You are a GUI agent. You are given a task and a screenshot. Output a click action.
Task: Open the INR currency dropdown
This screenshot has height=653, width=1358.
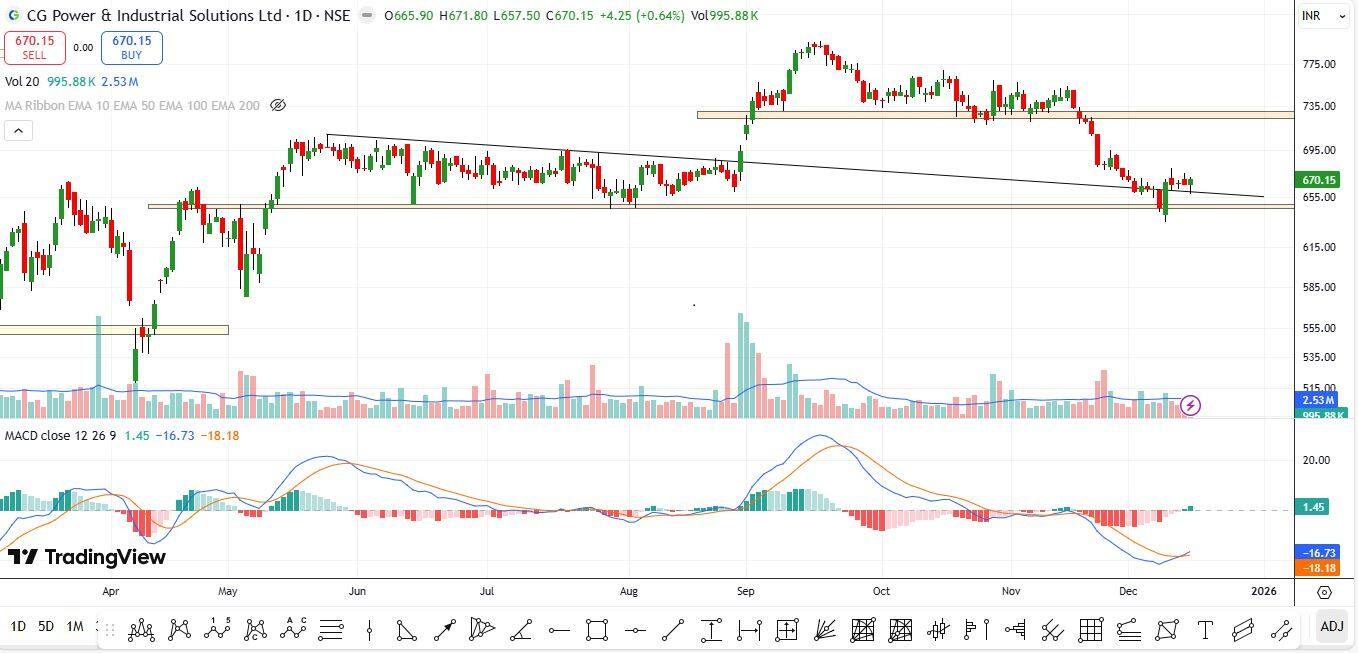pyautogui.click(x=1323, y=16)
